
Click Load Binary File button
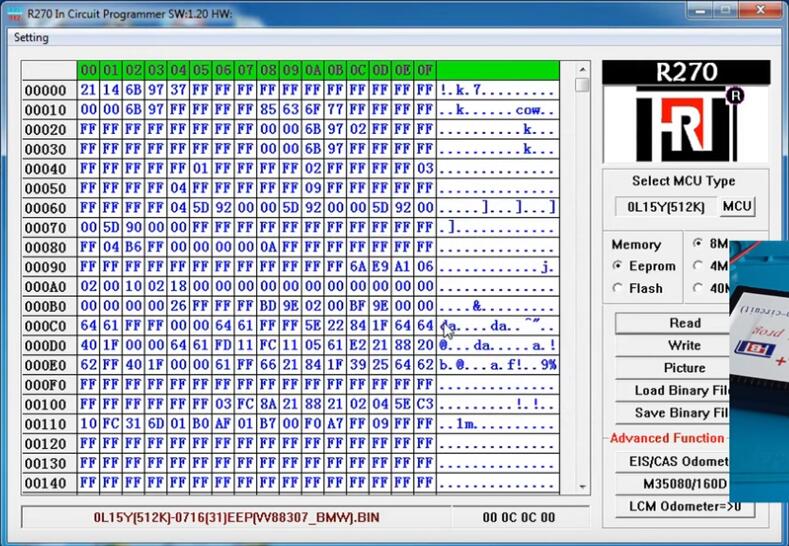tap(673, 391)
